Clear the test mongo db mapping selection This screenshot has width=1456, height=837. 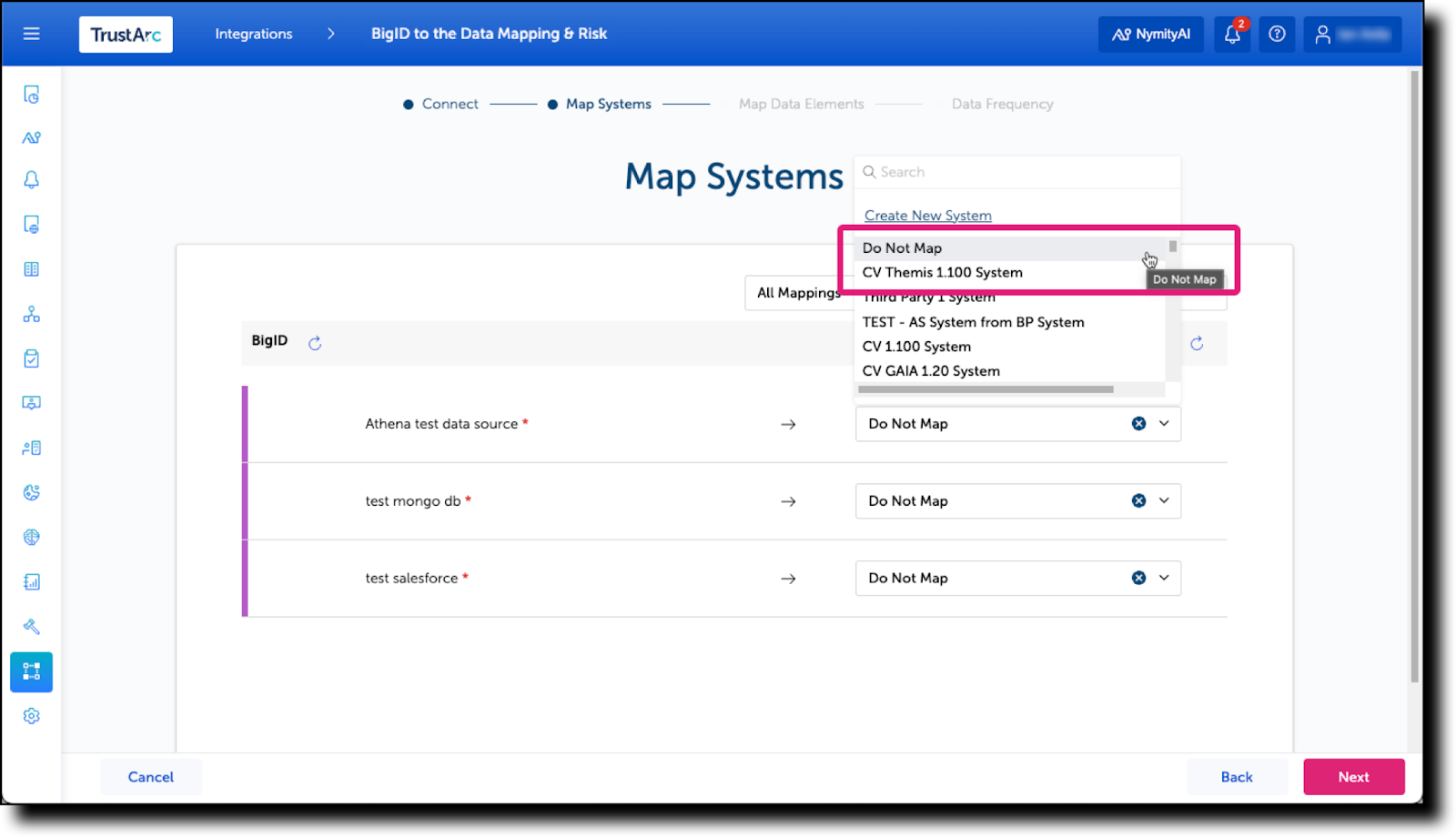(1138, 500)
